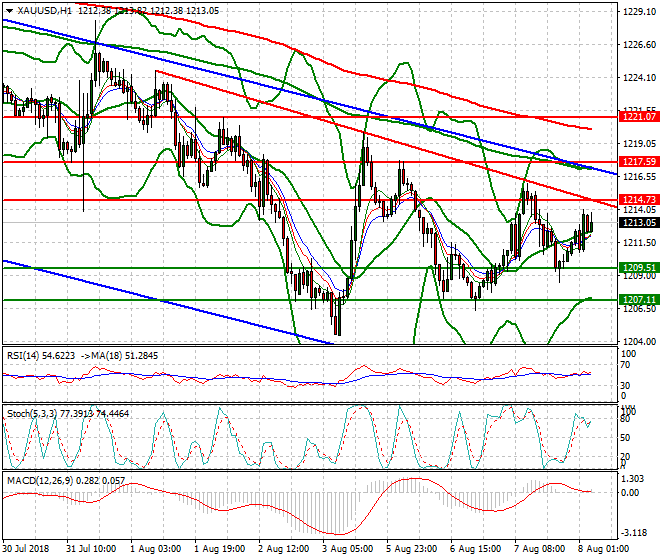The height and width of the screenshot is (560, 660).
Task: Click the MACD scale value 1.303
Action: 632,479
